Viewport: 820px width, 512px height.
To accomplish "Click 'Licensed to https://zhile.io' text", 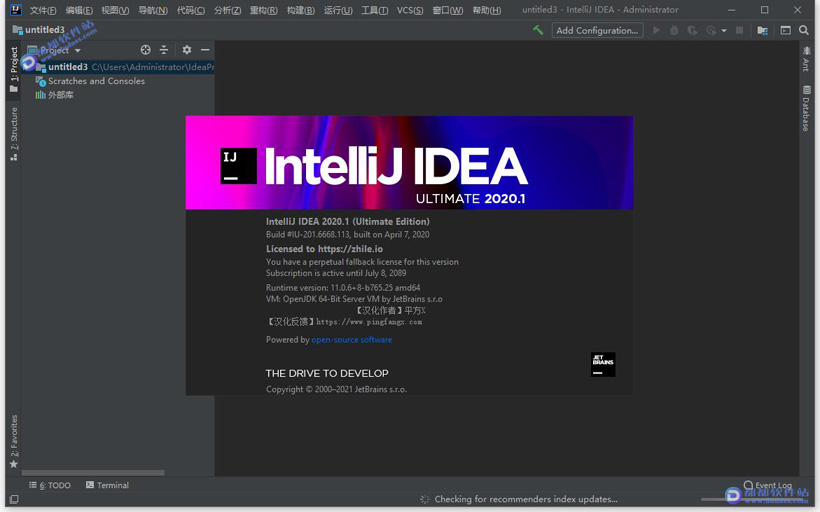I will pos(324,249).
